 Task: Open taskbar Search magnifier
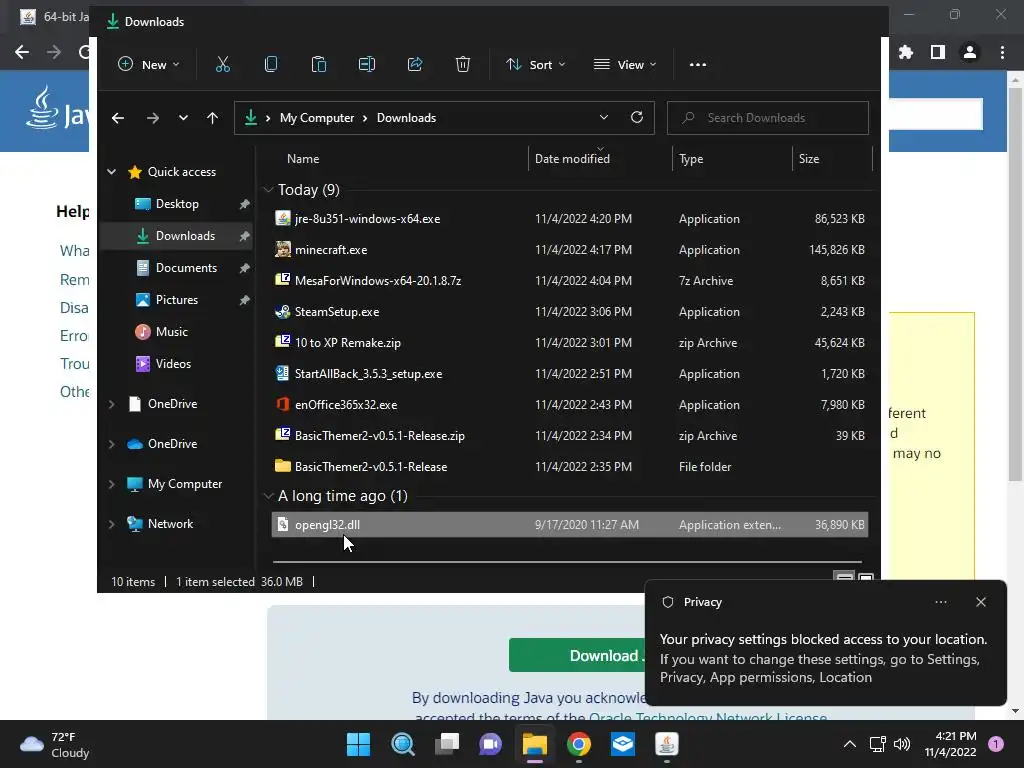click(403, 744)
